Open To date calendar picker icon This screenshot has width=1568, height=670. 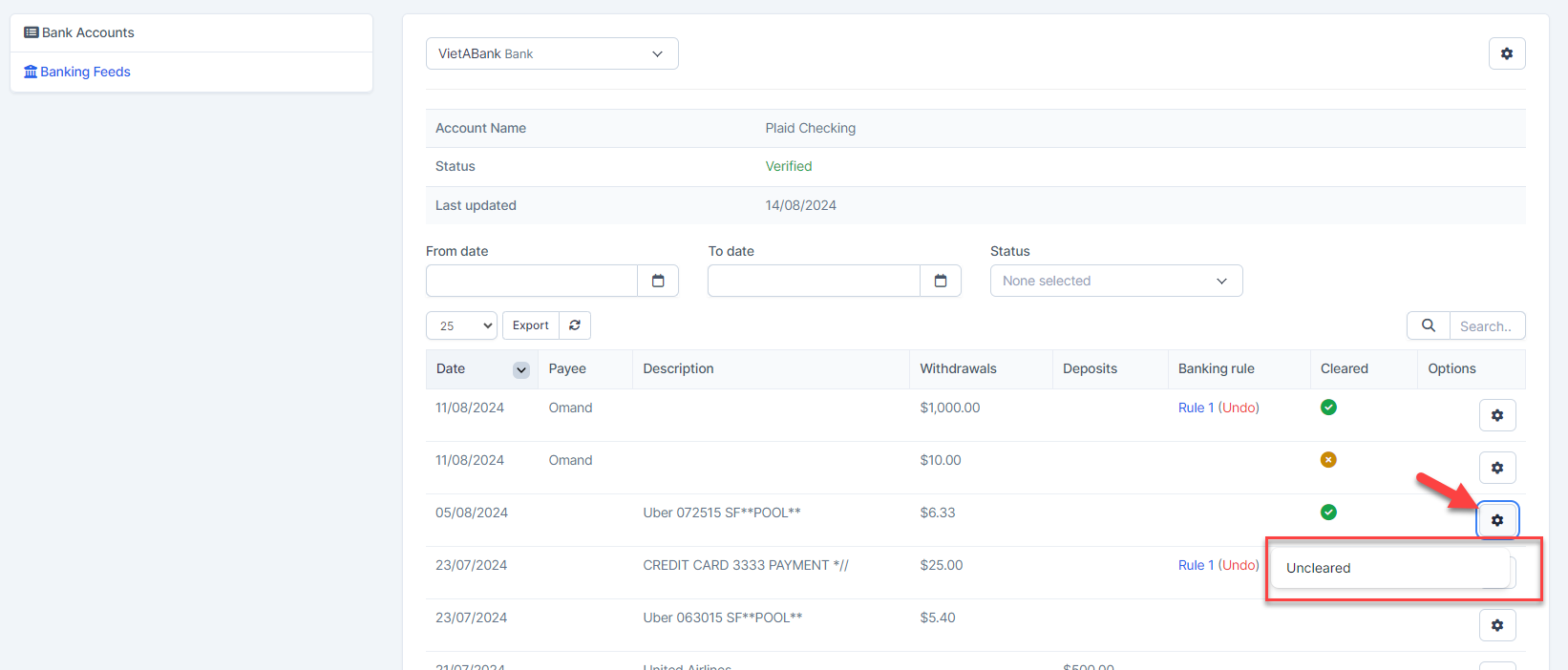tap(941, 281)
